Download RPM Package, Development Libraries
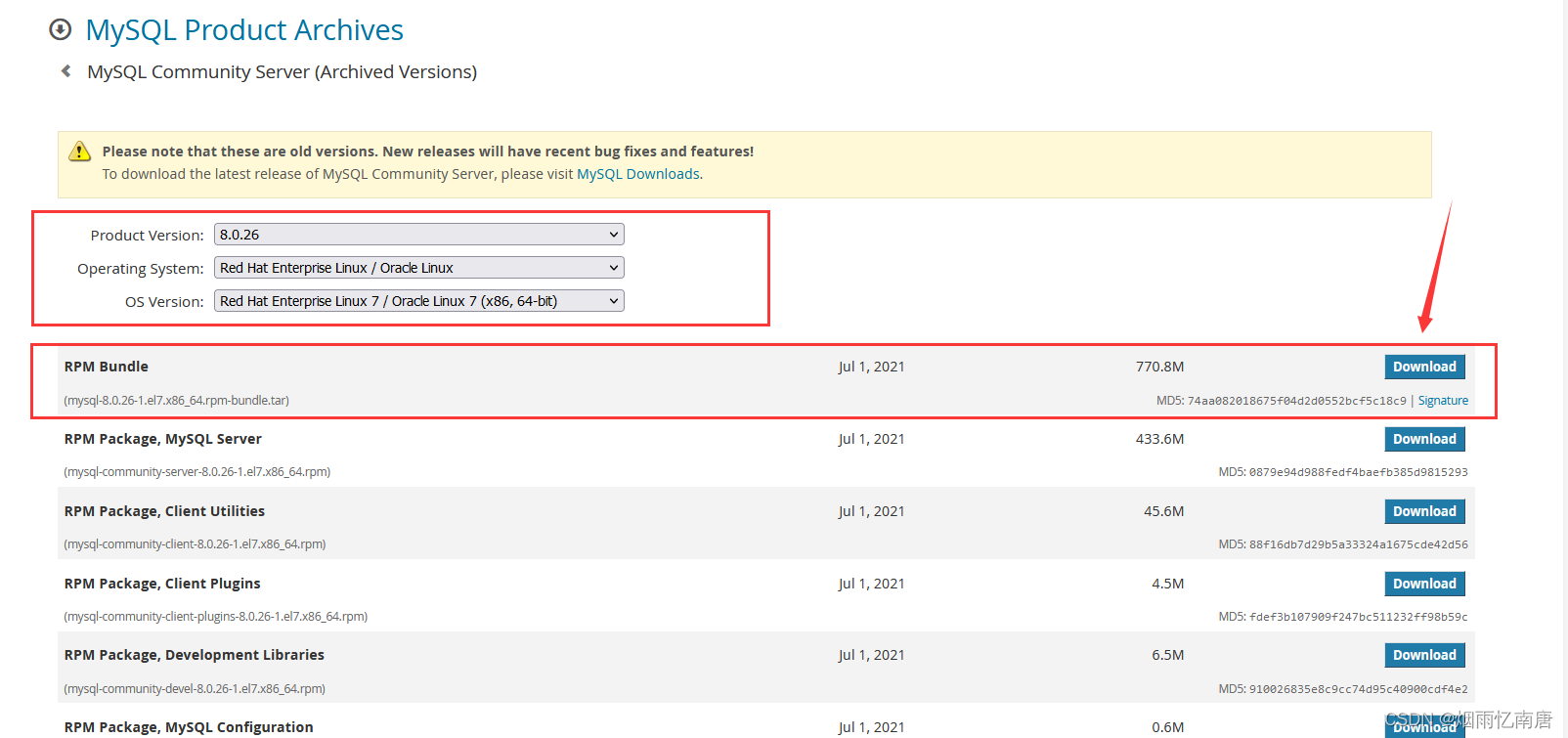Viewport: 1568px width, 738px height. click(1424, 655)
